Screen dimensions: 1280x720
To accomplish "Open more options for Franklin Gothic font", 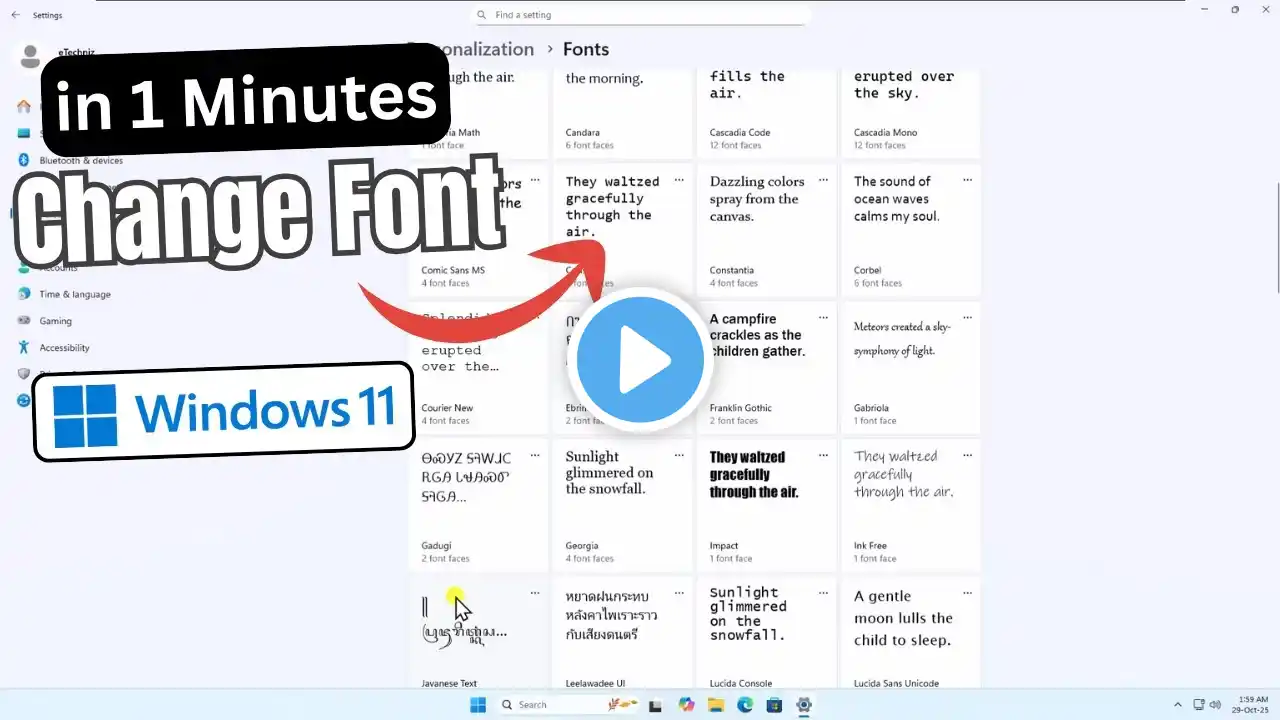I will [823, 318].
